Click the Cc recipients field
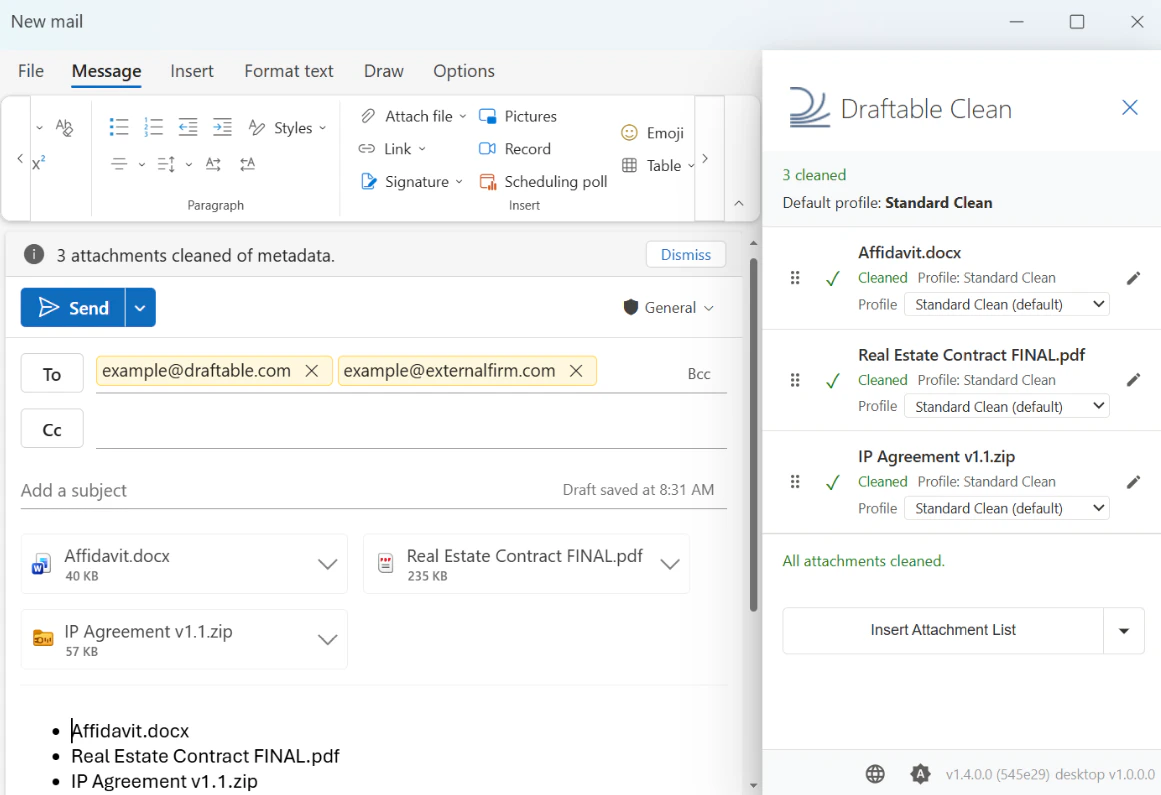The image size is (1161, 795). (x=411, y=429)
